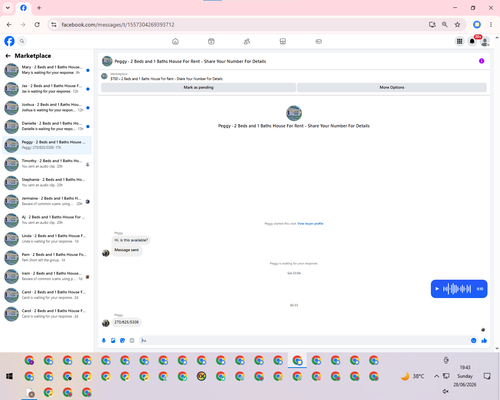Screen dimensions: 500x400
Task: Open the Facebook menu grid icon
Action: (x=459, y=41)
